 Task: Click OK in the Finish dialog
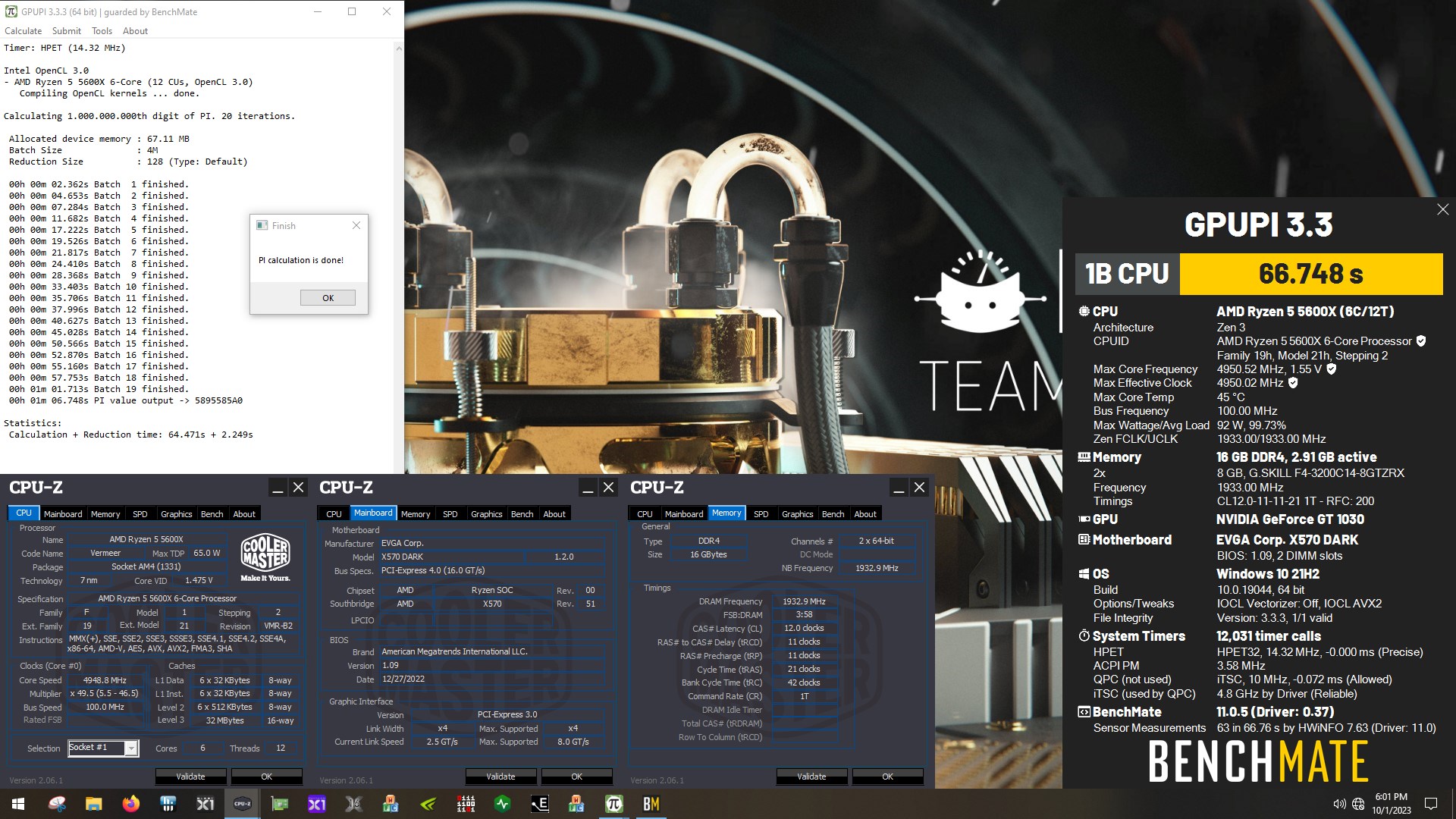point(328,298)
